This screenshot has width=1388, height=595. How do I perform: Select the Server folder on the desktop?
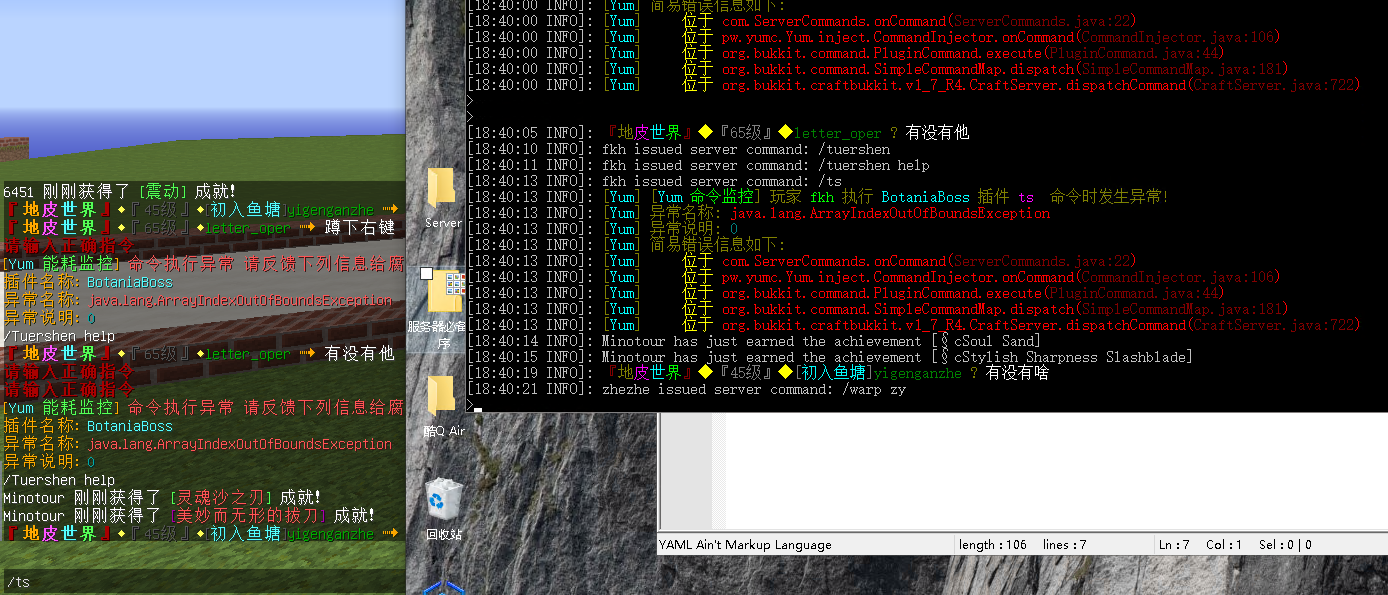[442, 198]
